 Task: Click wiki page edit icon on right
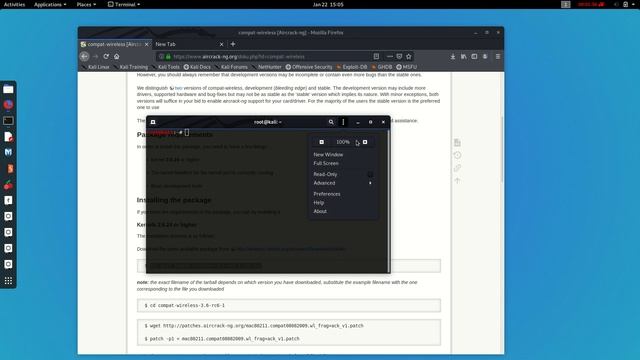[458, 142]
